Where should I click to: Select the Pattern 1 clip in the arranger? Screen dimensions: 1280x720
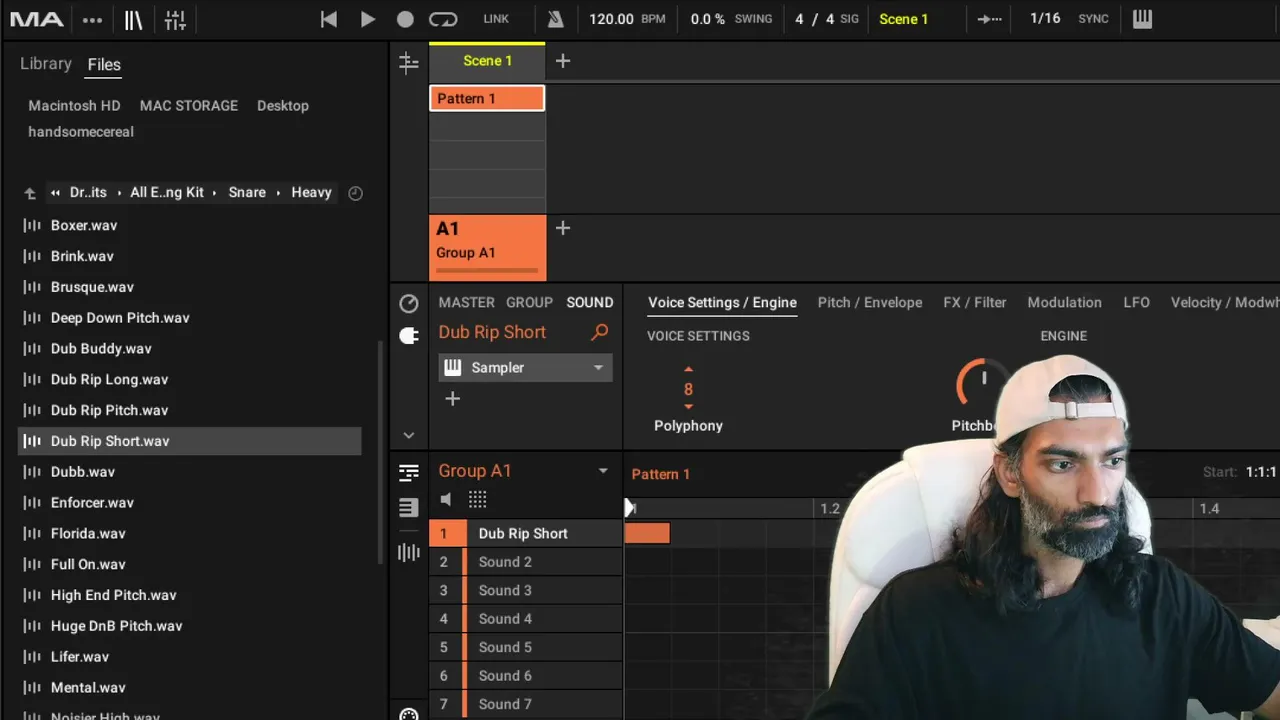[x=487, y=98]
